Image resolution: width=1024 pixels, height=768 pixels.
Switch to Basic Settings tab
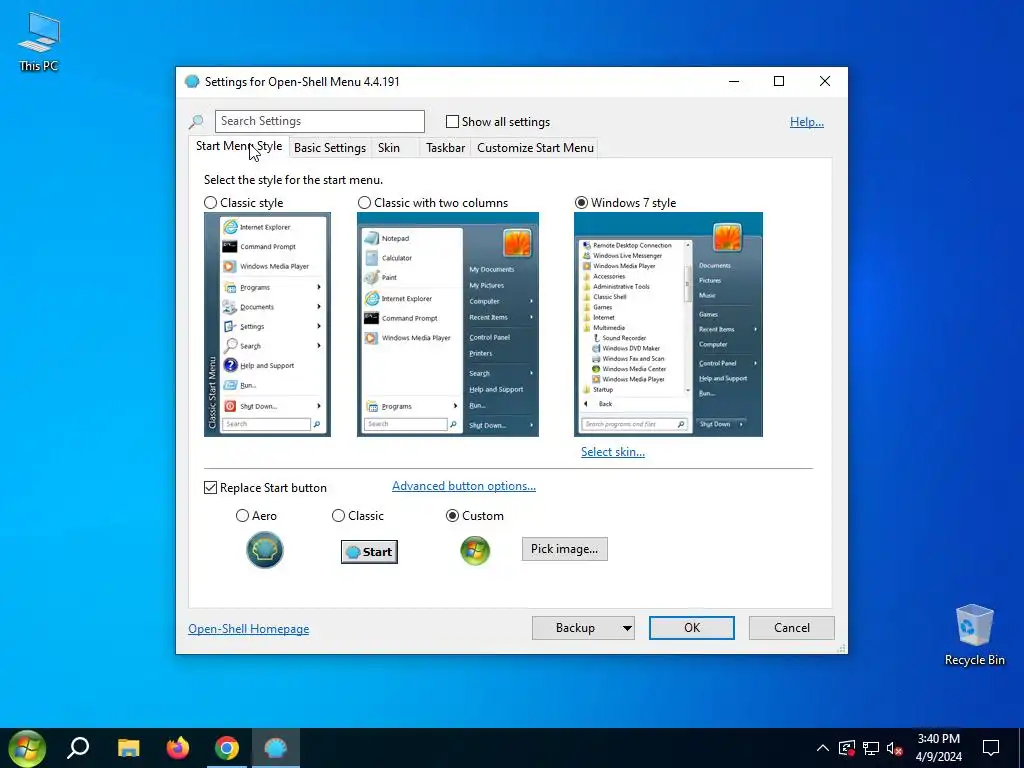point(330,148)
